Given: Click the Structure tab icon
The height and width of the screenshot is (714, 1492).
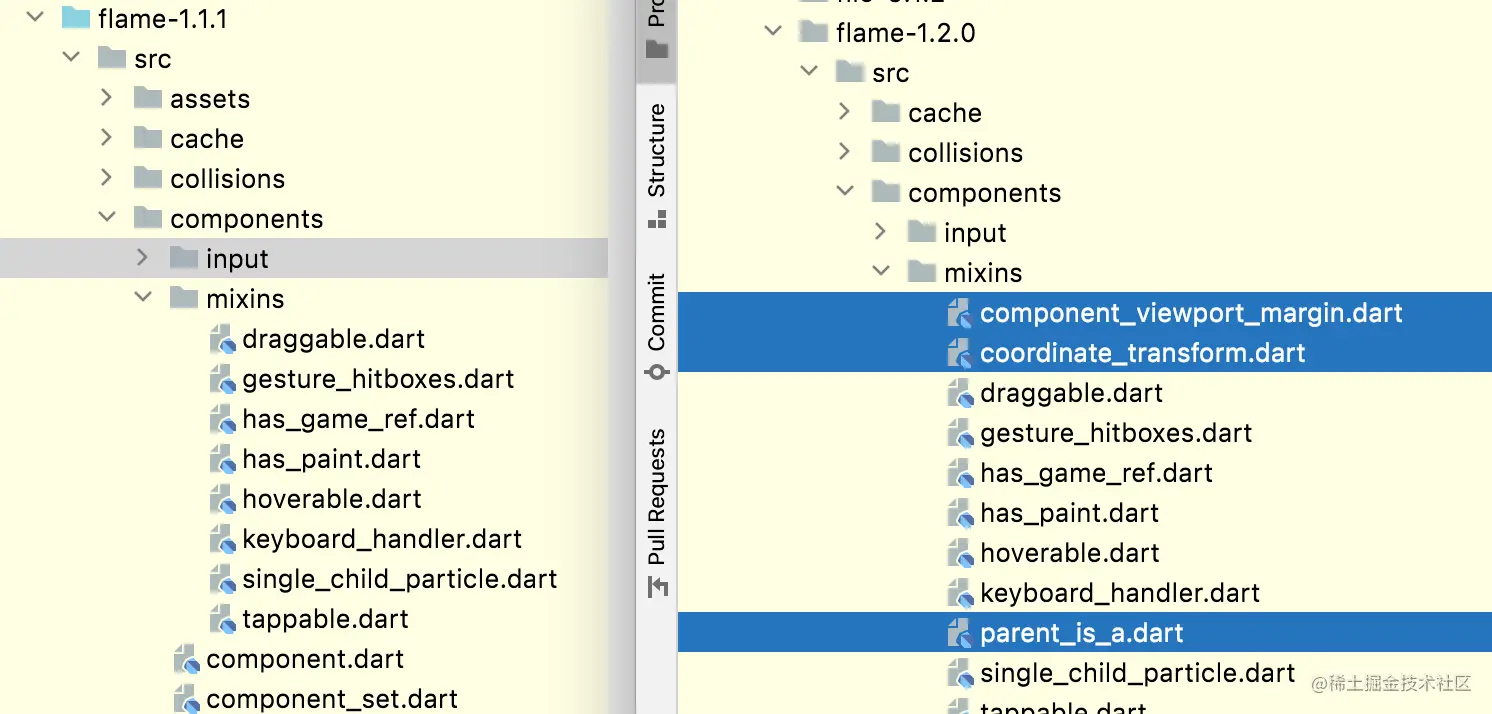Looking at the screenshot, I should click(x=656, y=221).
